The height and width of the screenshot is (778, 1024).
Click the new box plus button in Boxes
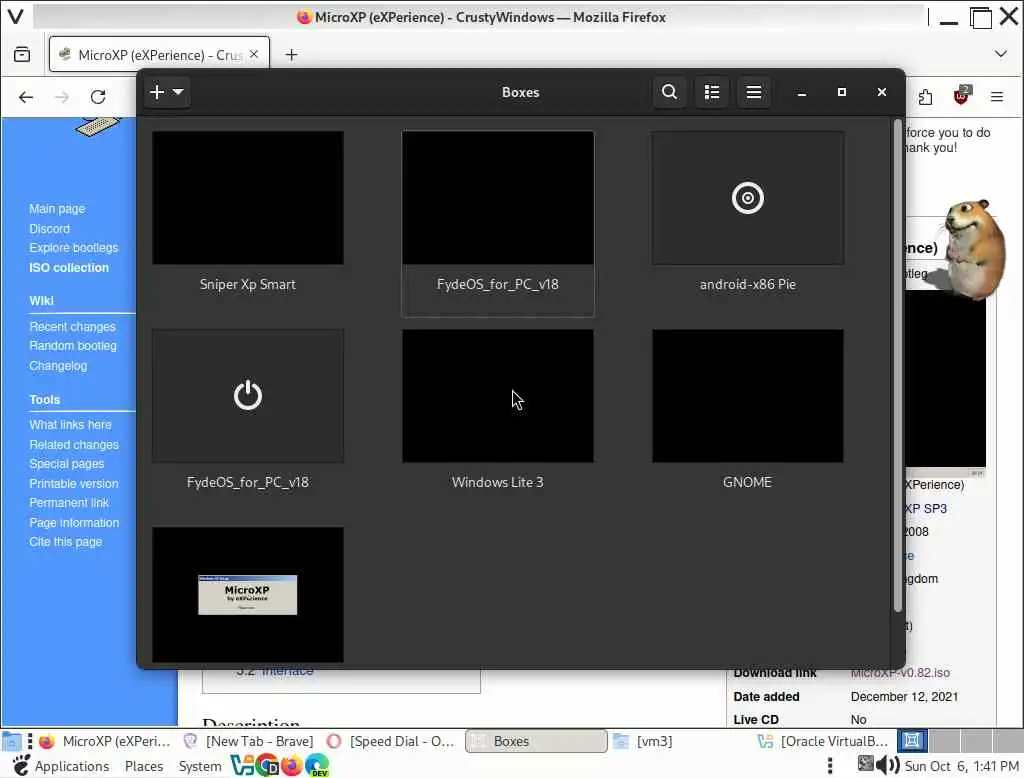157,92
